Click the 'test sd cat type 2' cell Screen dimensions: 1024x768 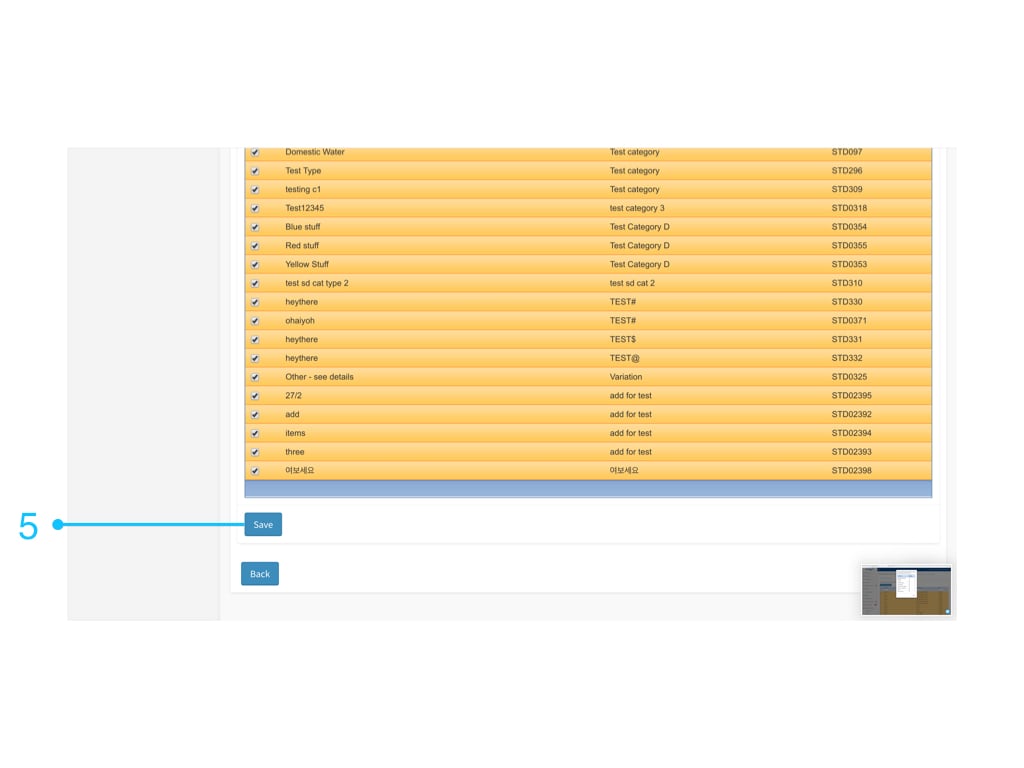coord(317,283)
